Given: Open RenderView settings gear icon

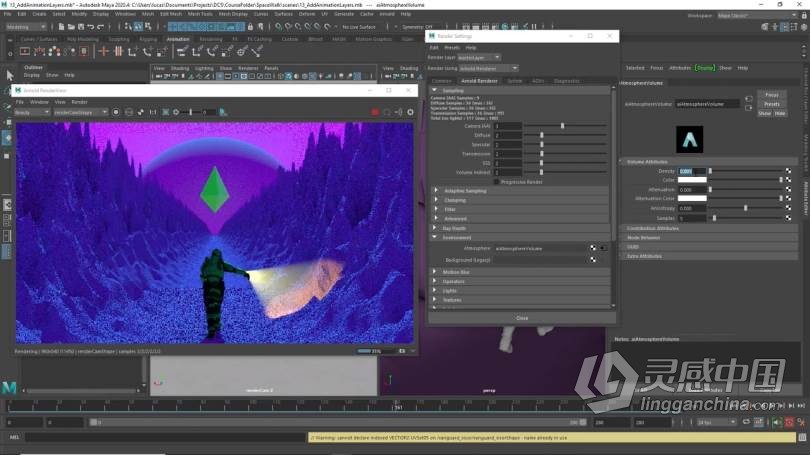Looking at the screenshot, I should coord(410,112).
